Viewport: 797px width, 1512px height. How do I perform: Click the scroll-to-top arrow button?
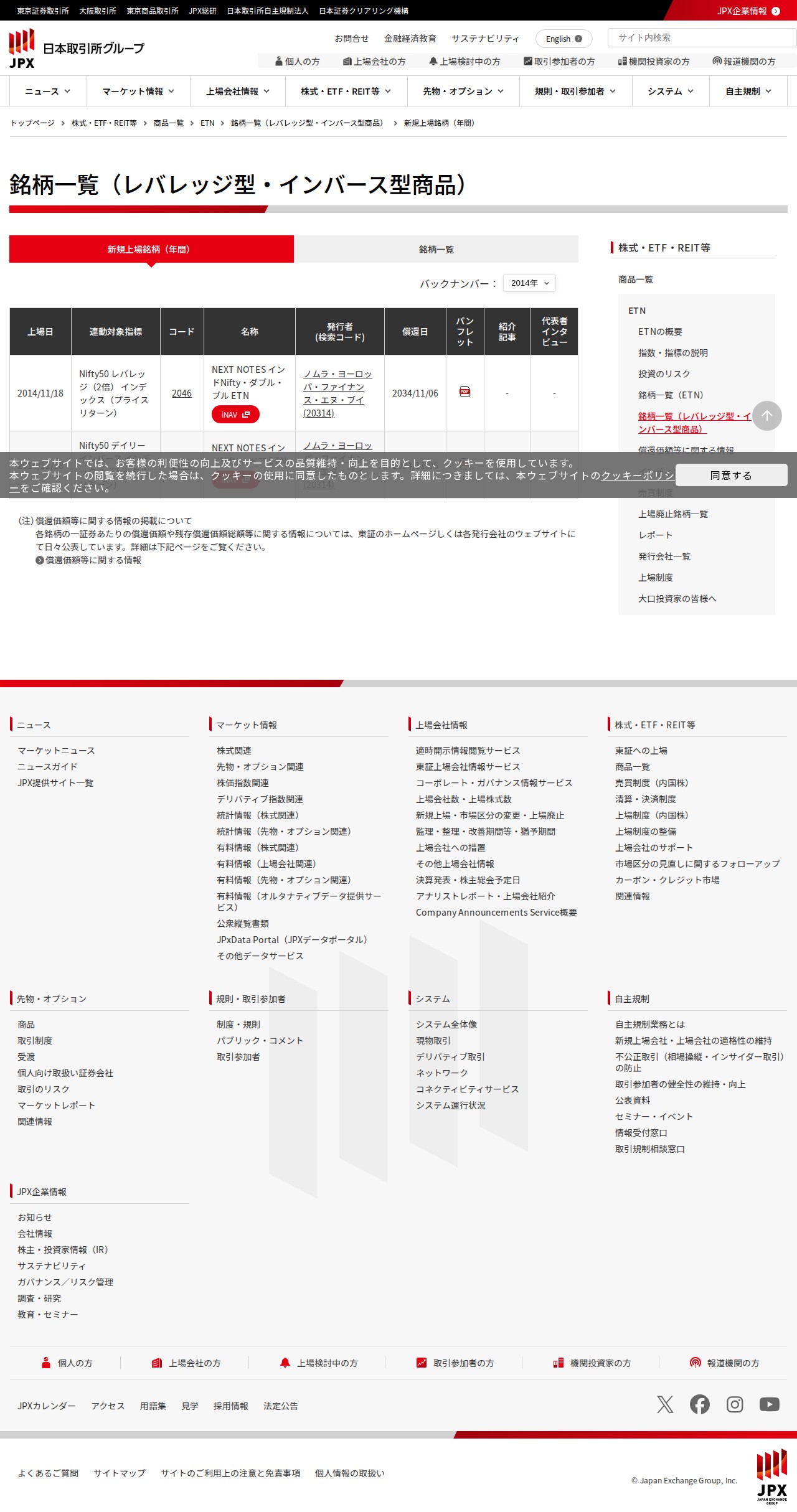767,416
